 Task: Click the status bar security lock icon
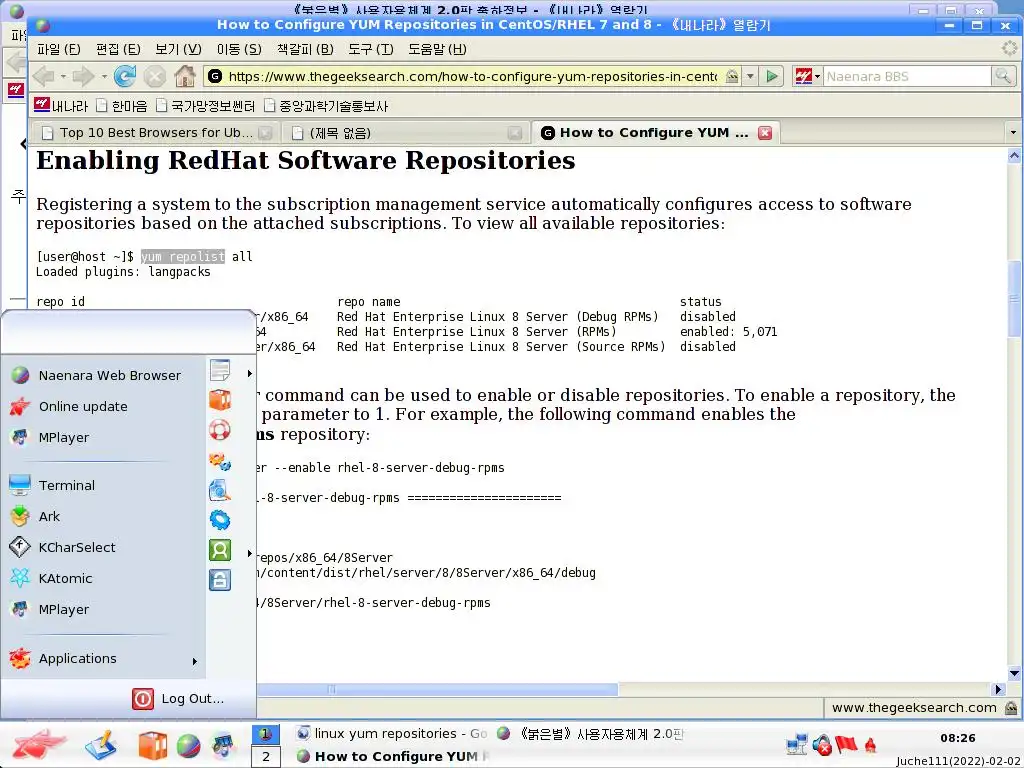1011,708
